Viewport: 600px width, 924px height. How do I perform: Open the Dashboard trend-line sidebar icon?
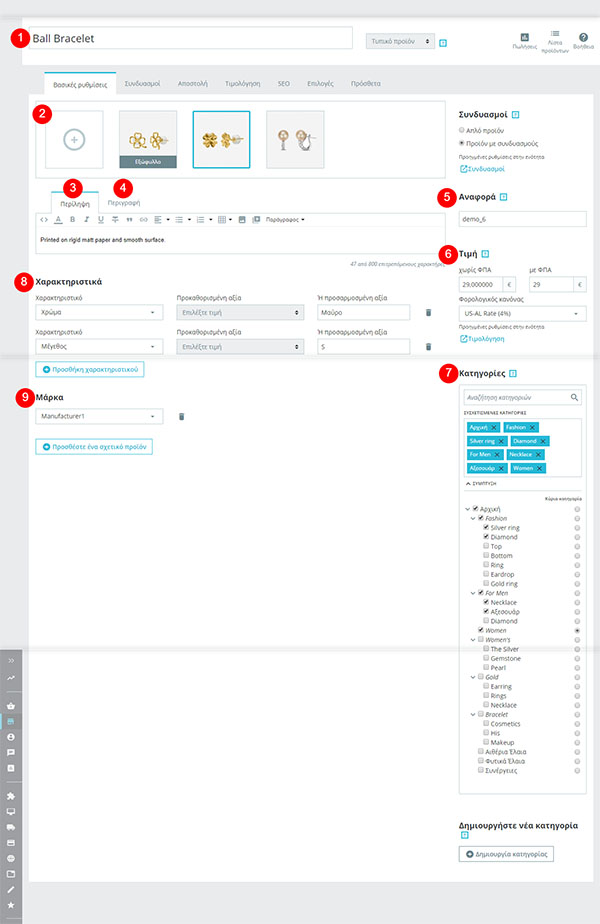click(11, 678)
